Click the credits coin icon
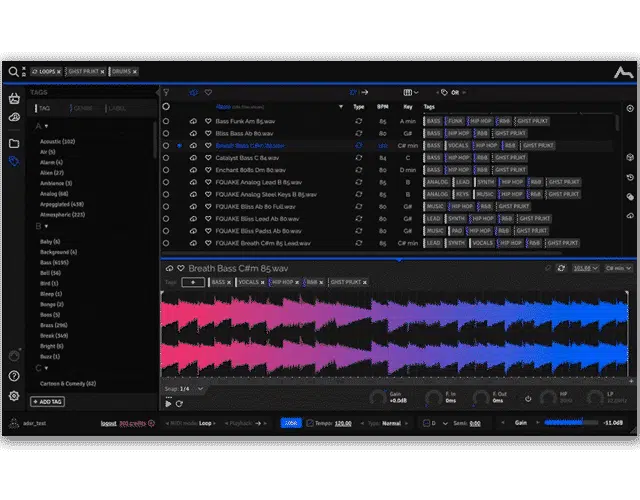640x500 pixels. (151, 423)
